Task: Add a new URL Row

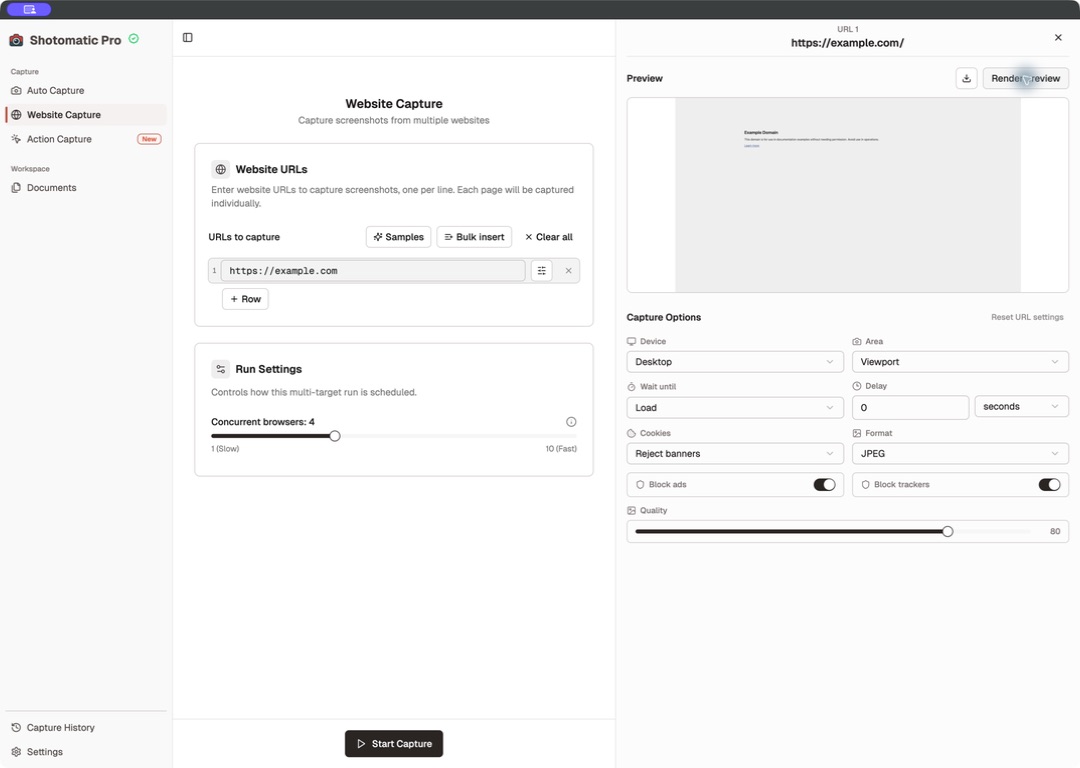Action: (x=245, y=299)
